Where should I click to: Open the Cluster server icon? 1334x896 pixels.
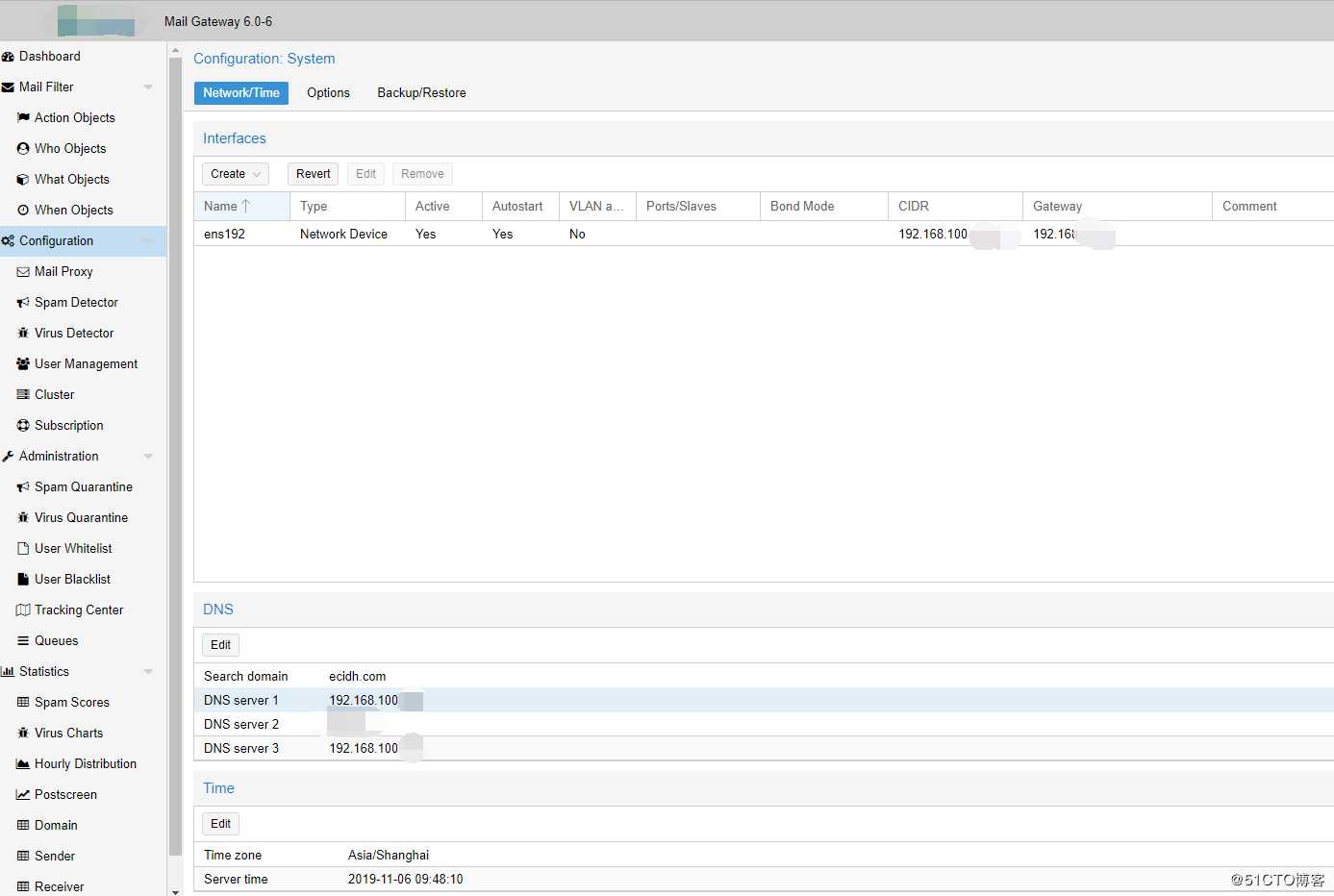[23, 395]
